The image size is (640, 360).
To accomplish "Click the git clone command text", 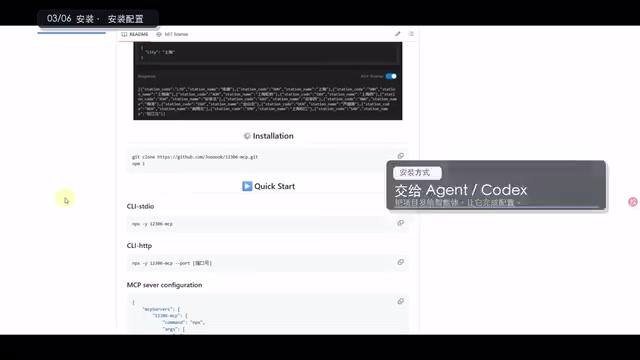I will (195, 157).
